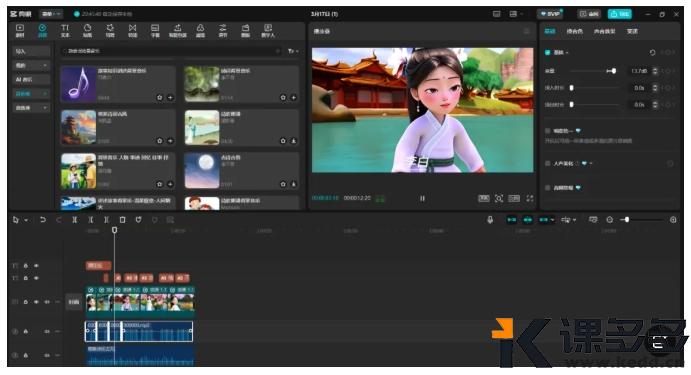This screenshot has width=691, height=375.
Task: Open the Stickers tab
Action: coord(87,30)
